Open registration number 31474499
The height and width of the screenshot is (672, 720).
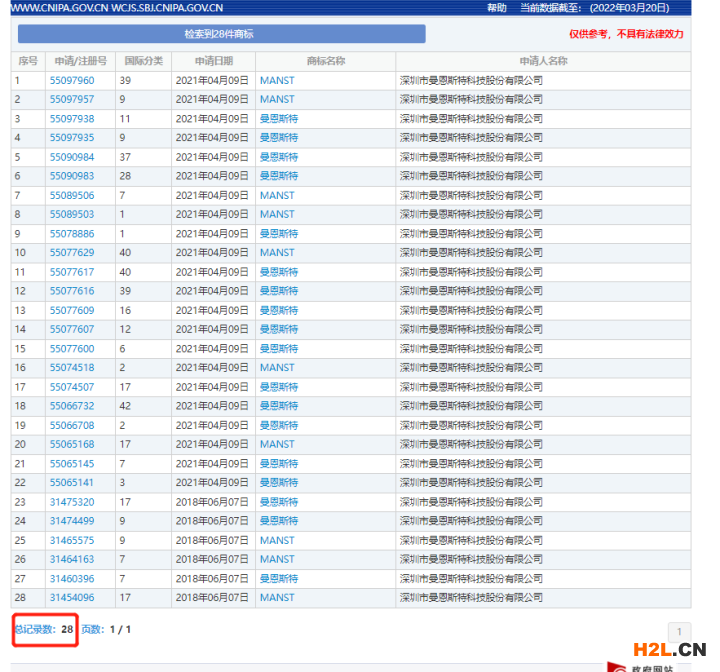point(72,521)
